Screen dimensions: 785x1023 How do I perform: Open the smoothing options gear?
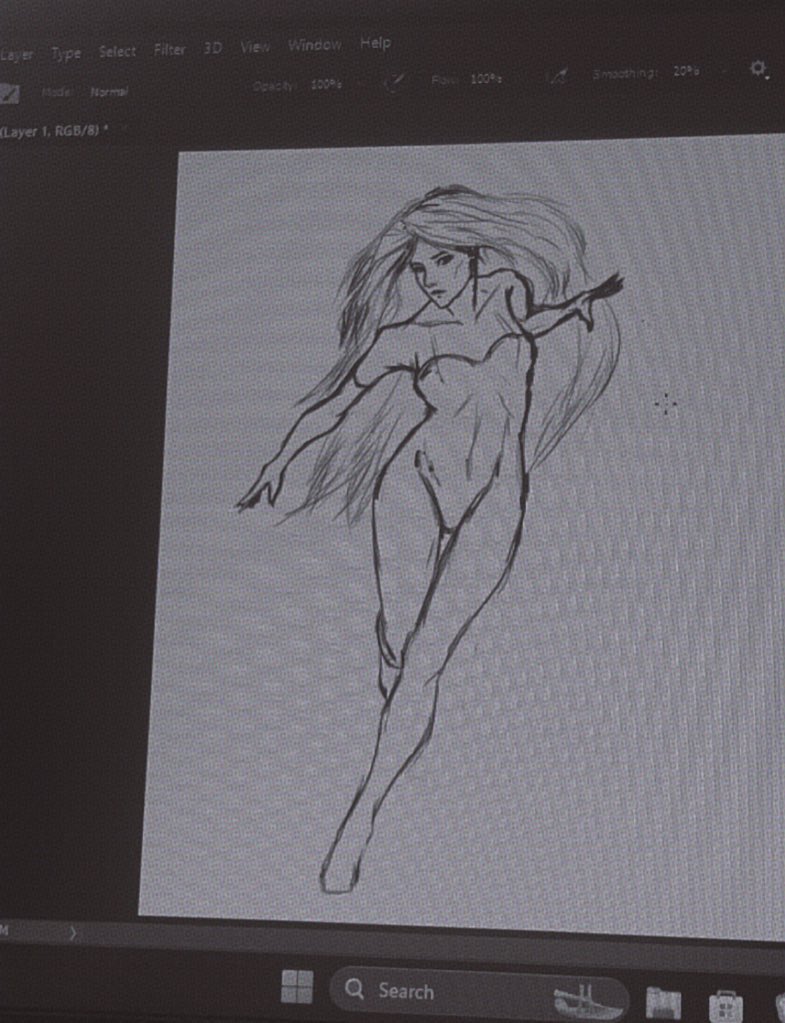coord(758,69)
